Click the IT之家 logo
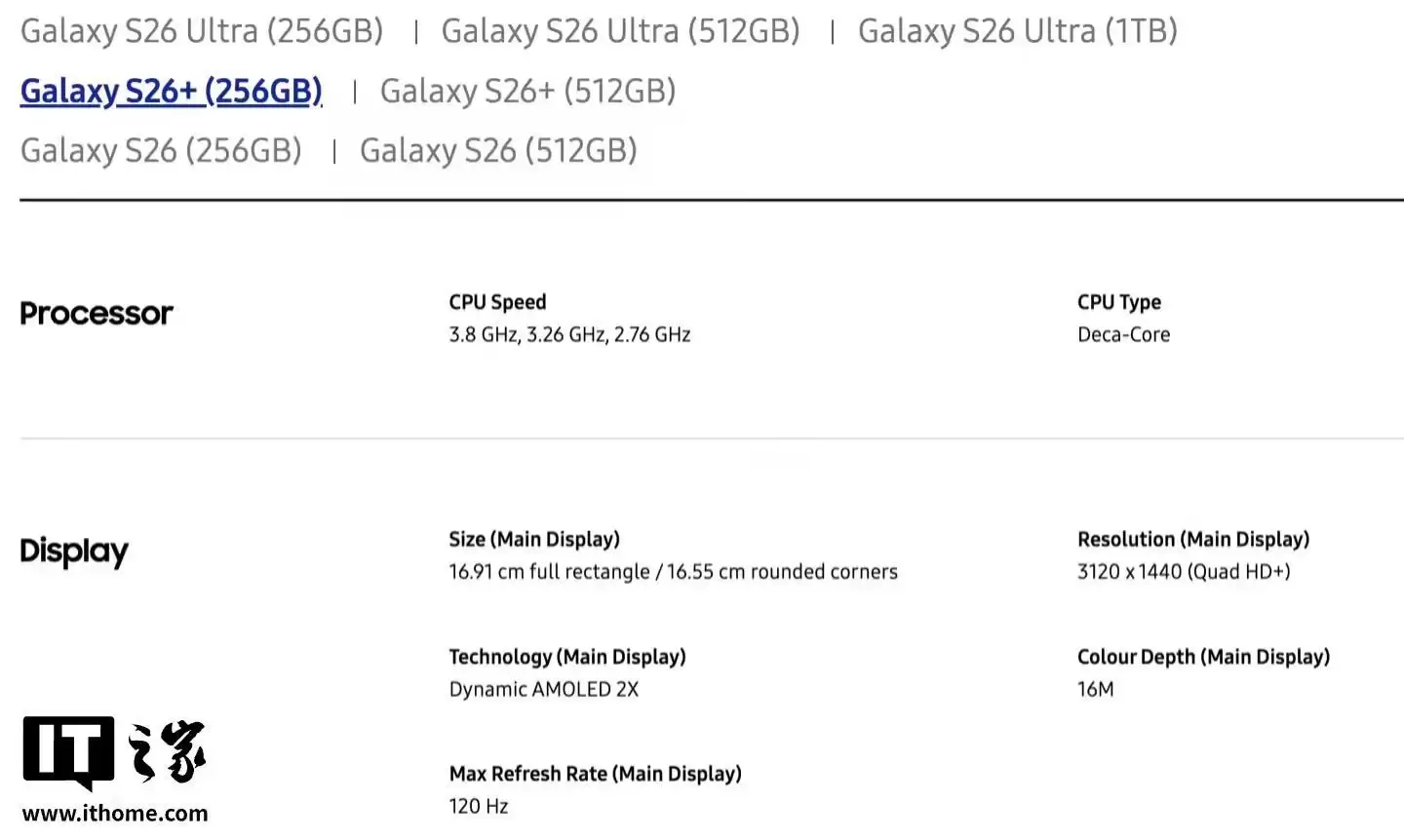The width and height of the screenshot is (1404, 840). pos(112,755)
